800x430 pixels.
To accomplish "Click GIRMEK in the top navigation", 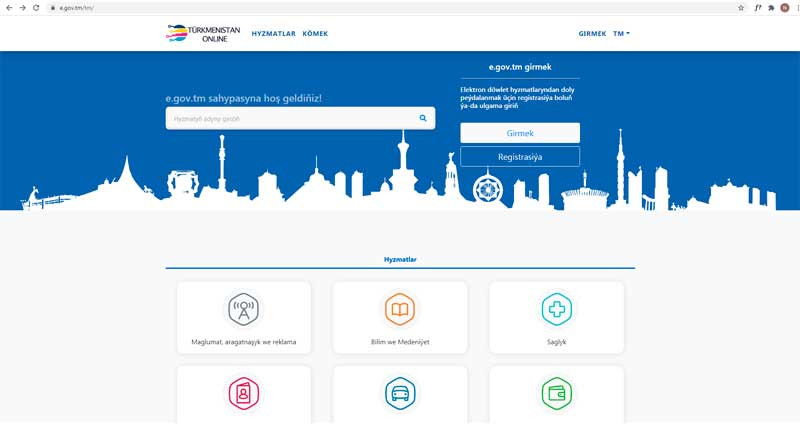I will point(592,34).
